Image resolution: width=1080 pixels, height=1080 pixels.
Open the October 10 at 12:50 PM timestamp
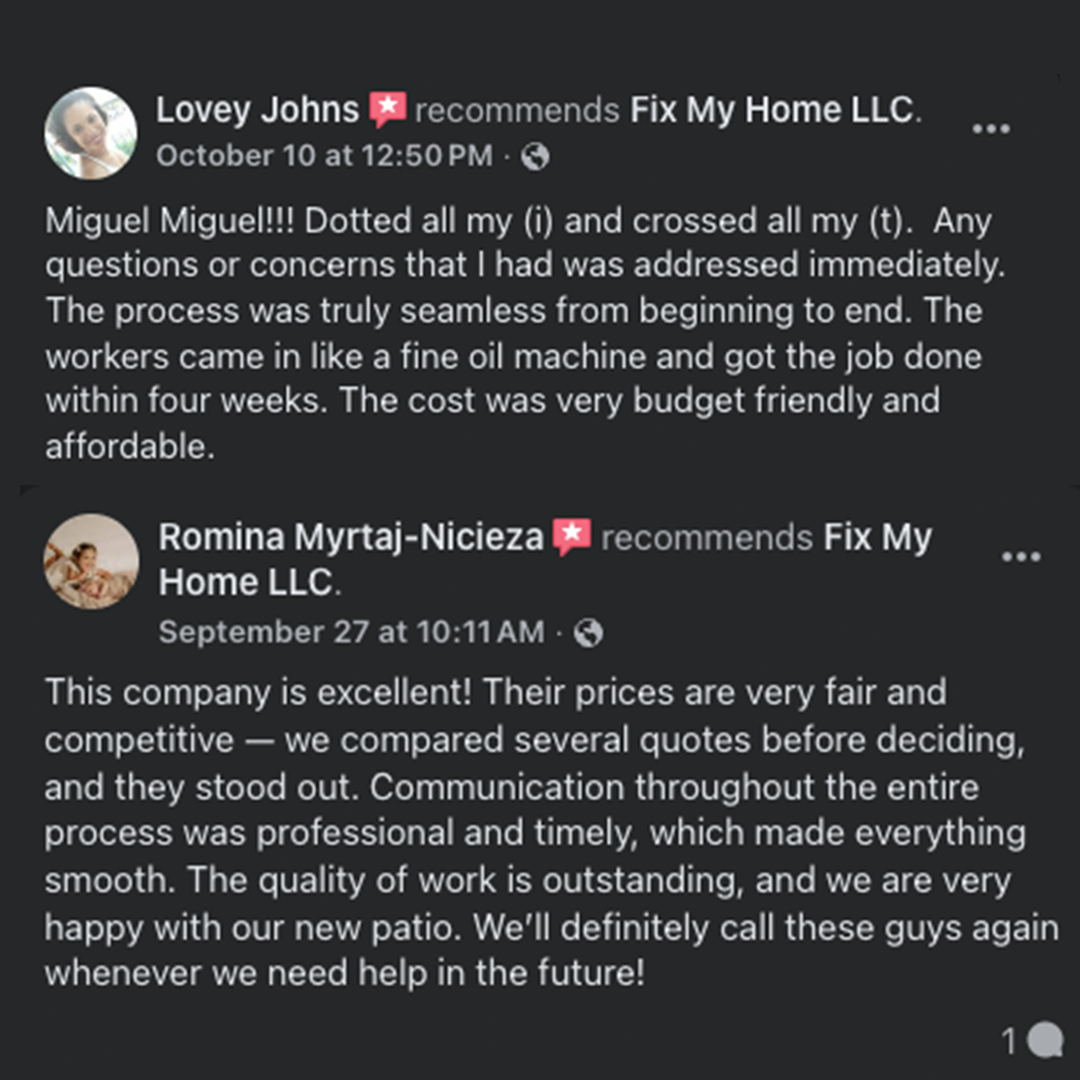click(324, 156)
